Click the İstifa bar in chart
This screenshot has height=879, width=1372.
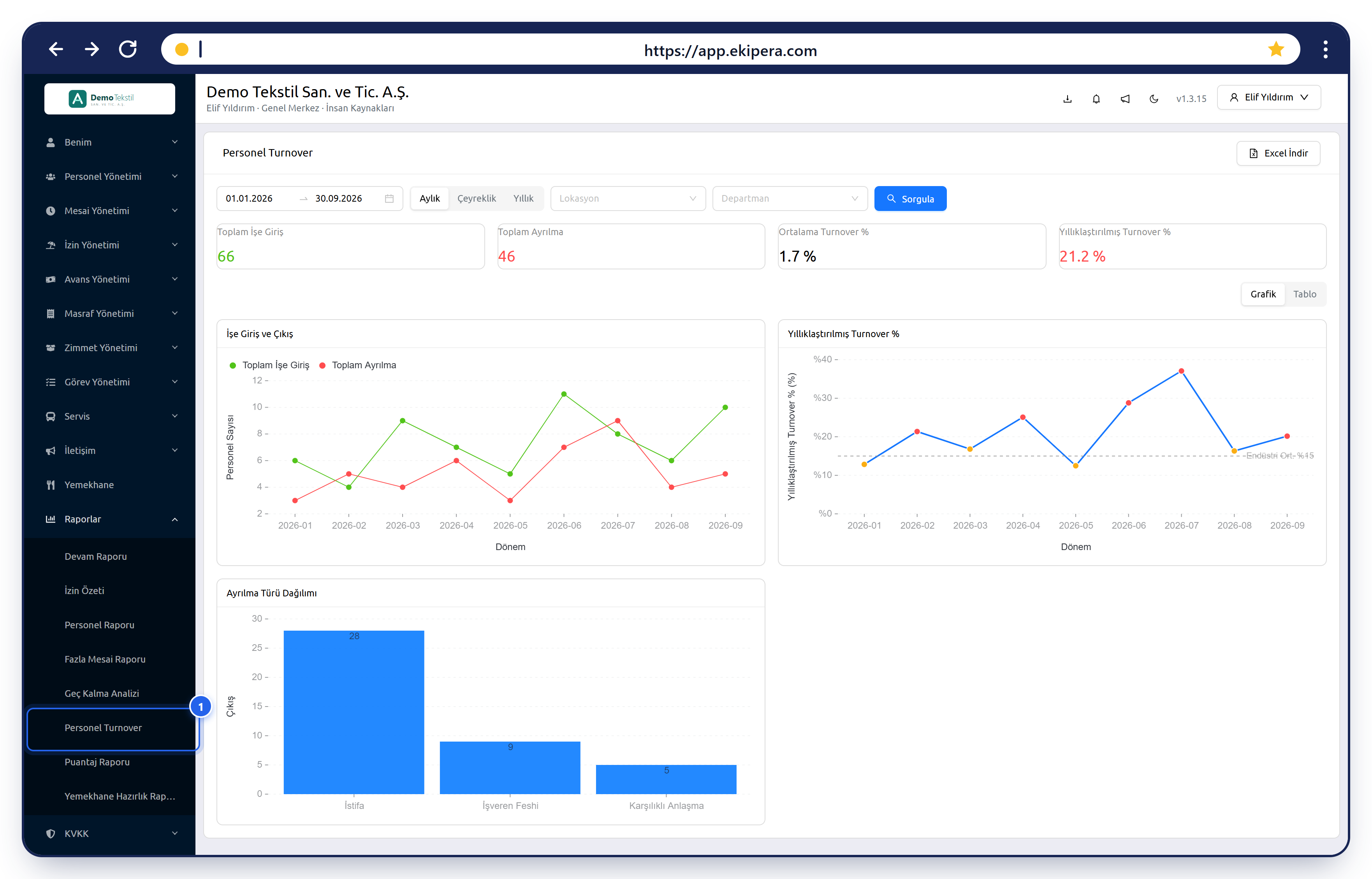pyautogui.click(x=354, y=712)
